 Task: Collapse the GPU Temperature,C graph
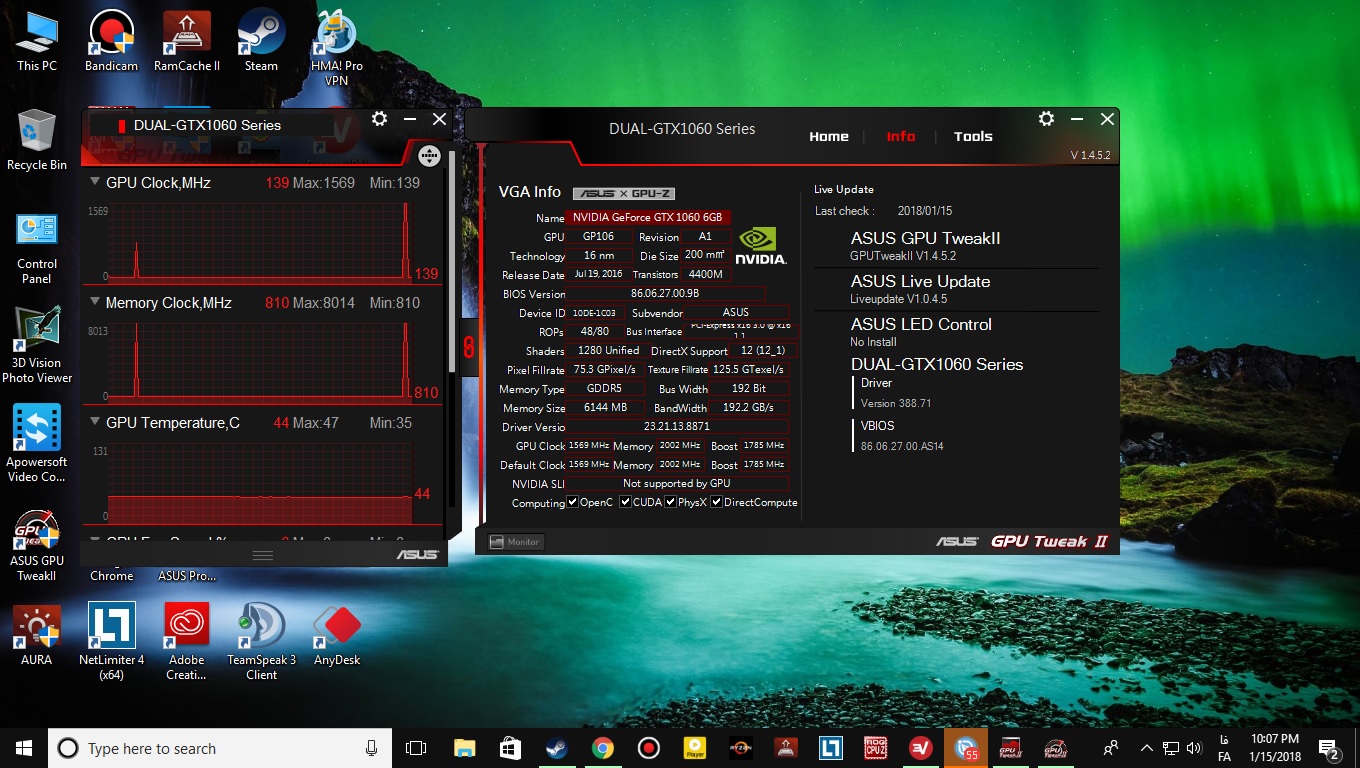[95, 422]
